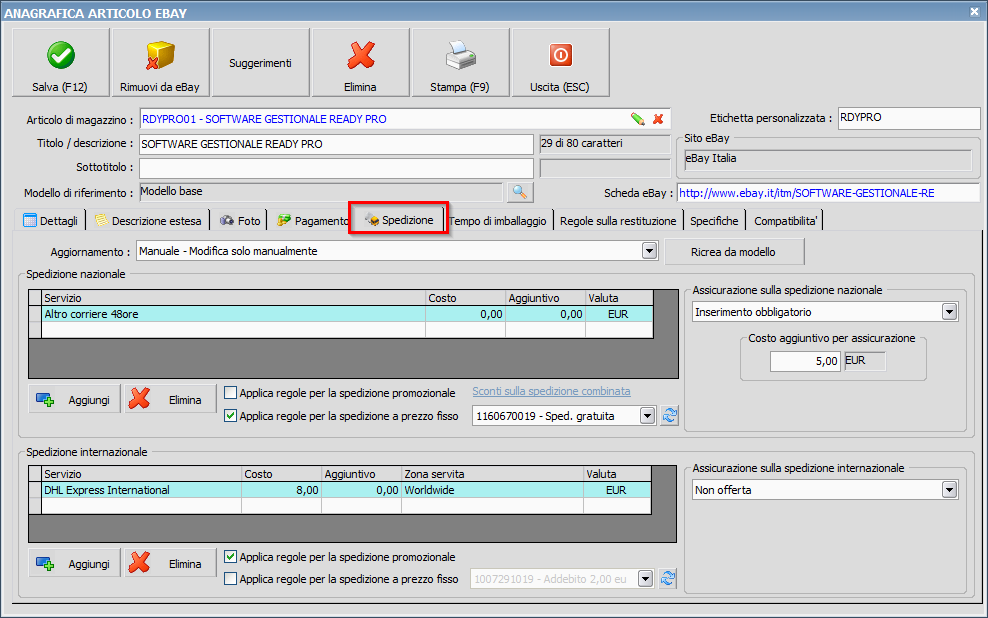The height and width of the screenshot is (618, 988).
Task: Click the Modello base reference field
Action: [321, 192]
